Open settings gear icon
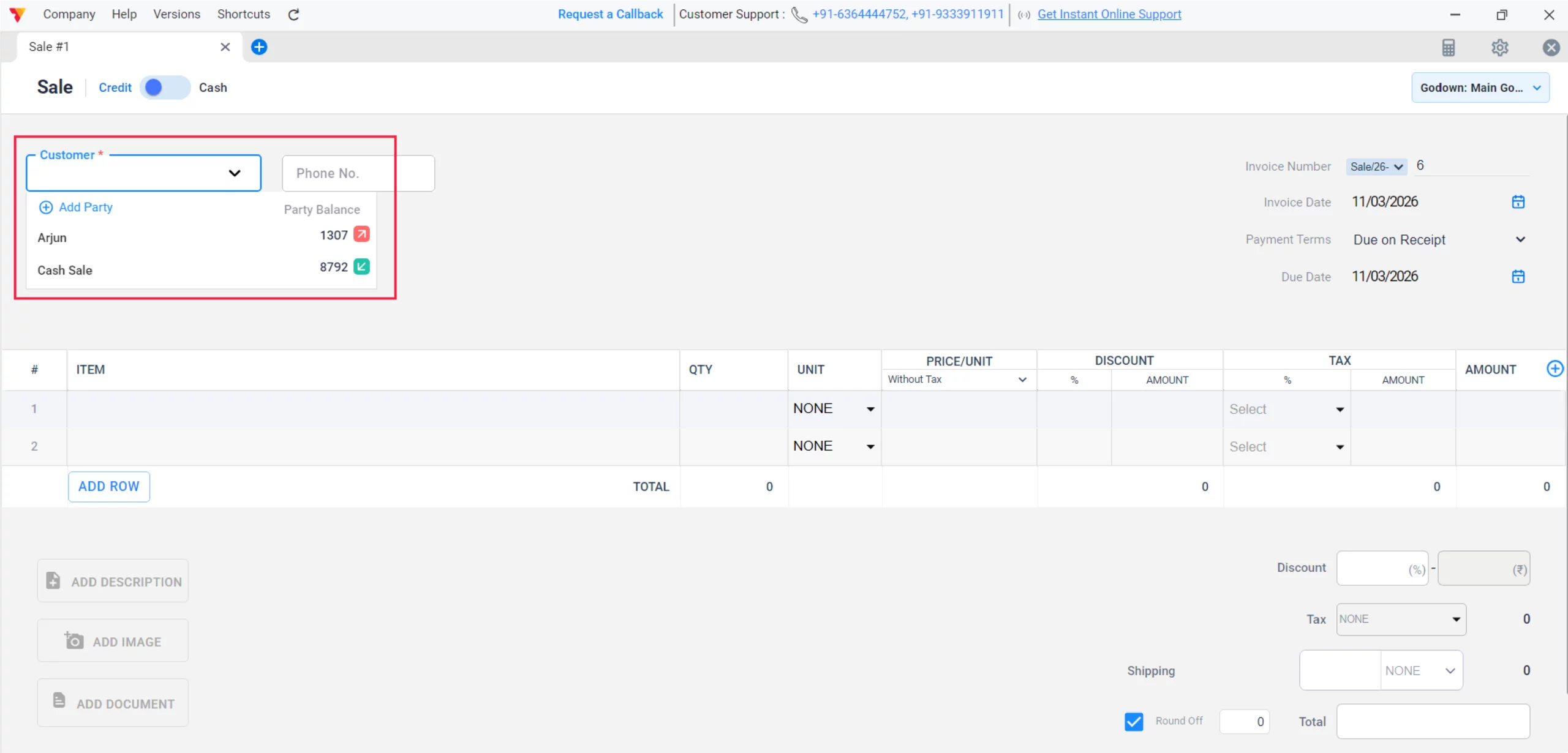 coord(1499,47)
